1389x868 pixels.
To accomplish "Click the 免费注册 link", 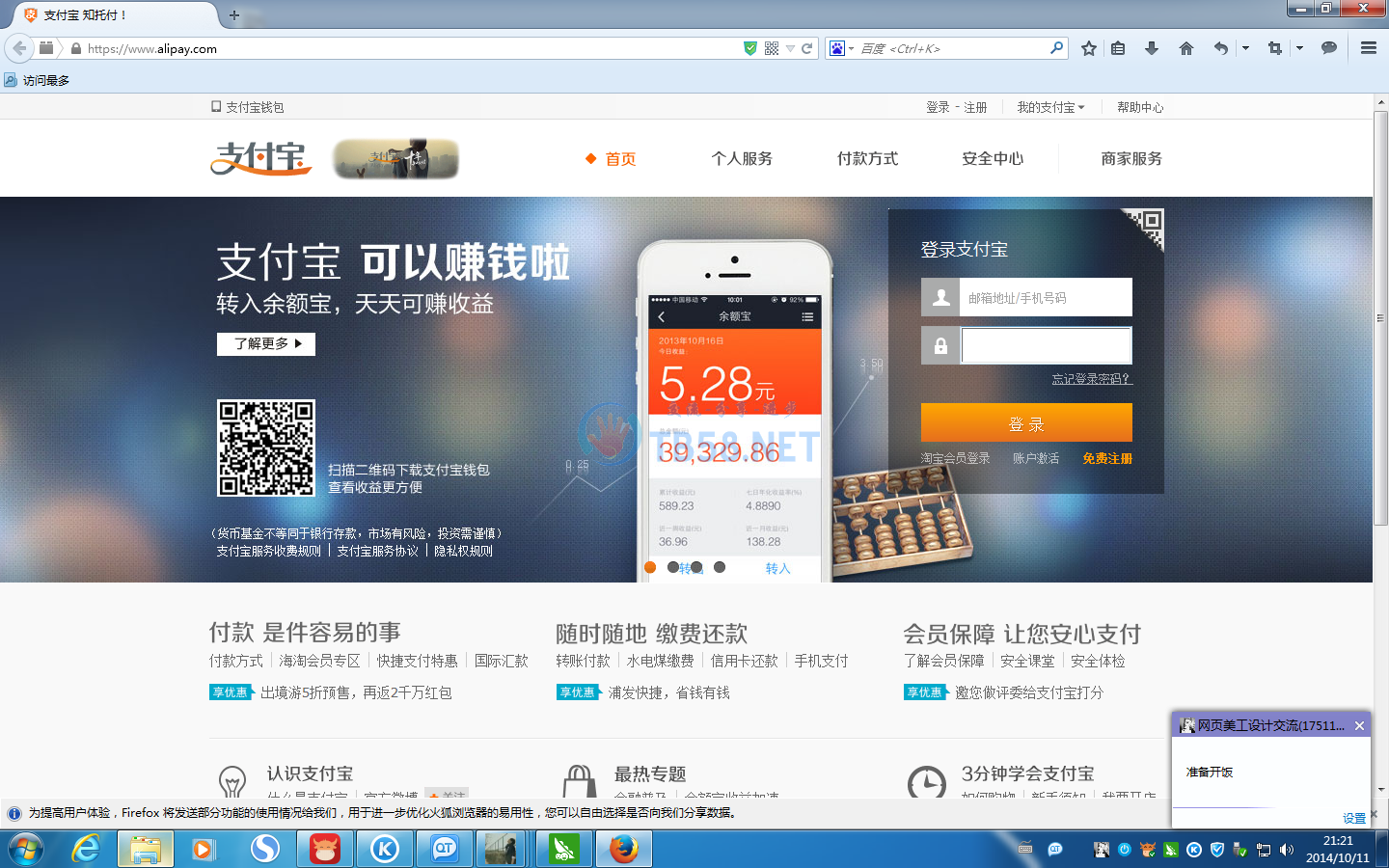I will pyautogui.click(x=1107, y=458).
